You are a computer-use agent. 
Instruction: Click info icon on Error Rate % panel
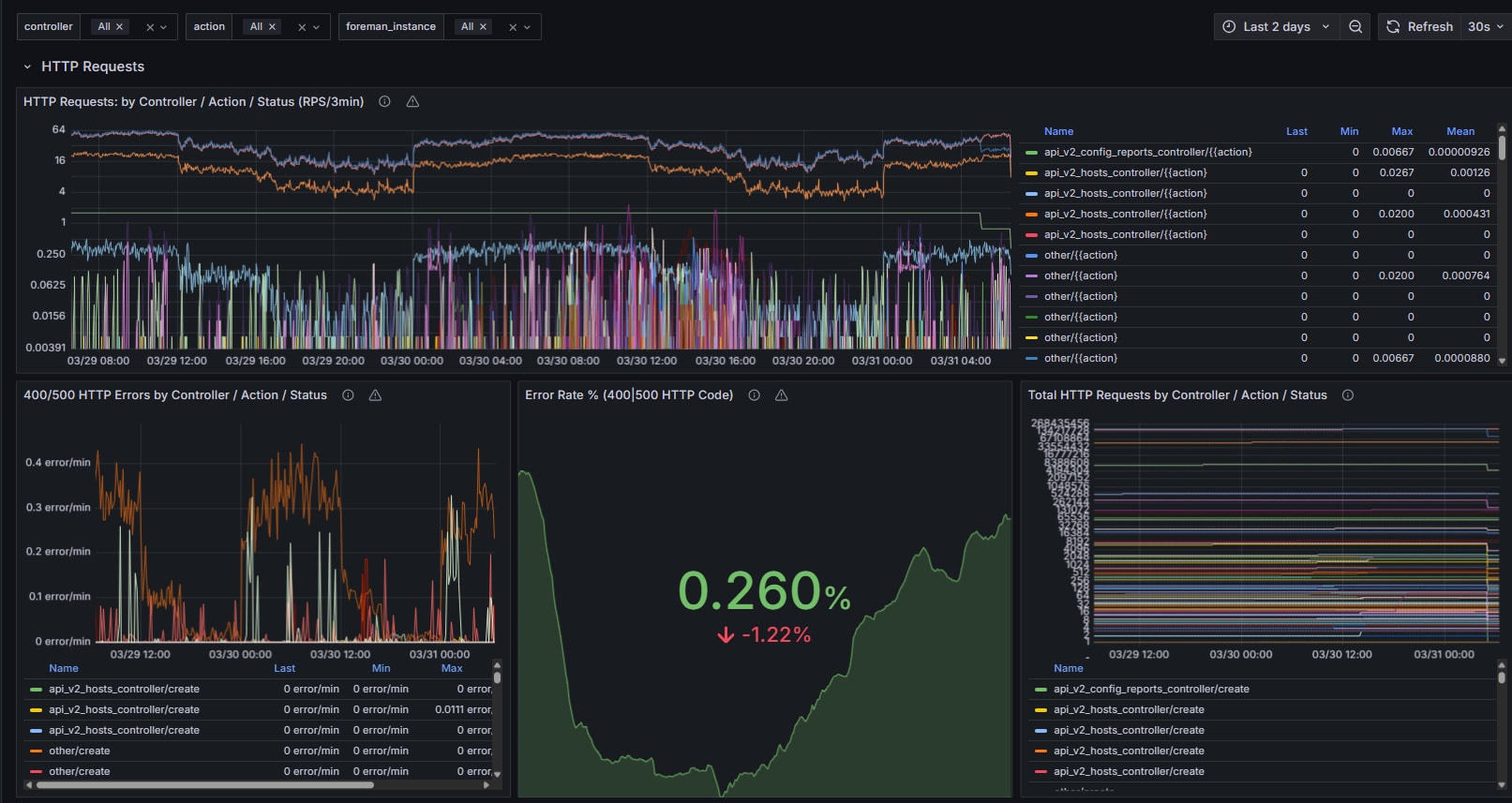[x=754, y=395]
